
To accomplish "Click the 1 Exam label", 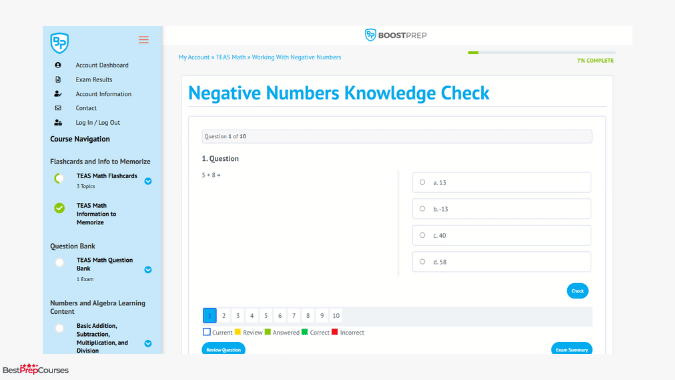I will point(85,279).
